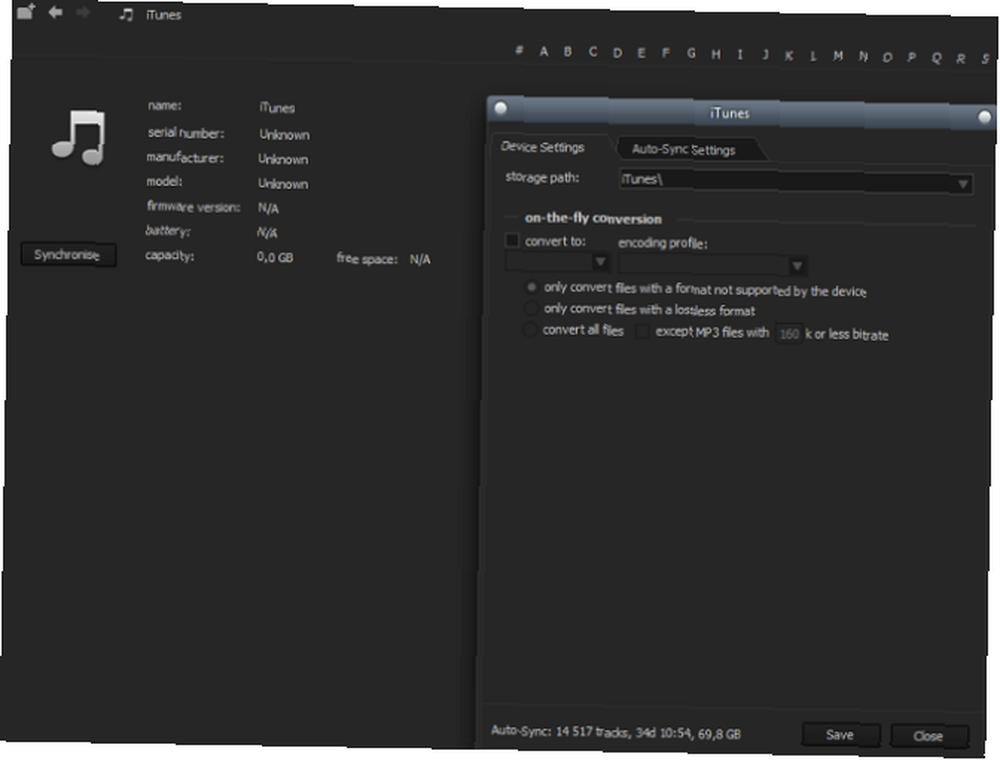Jump to letter M in the index

pyautogui.click(x=838, y=56)
